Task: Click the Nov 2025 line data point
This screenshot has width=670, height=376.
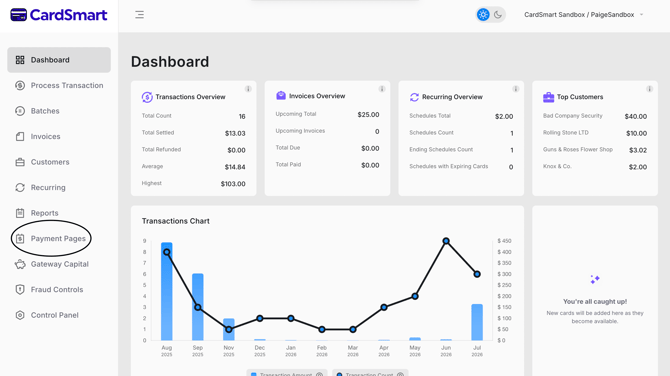Action: pyautogui.click(x=229, y=329)
